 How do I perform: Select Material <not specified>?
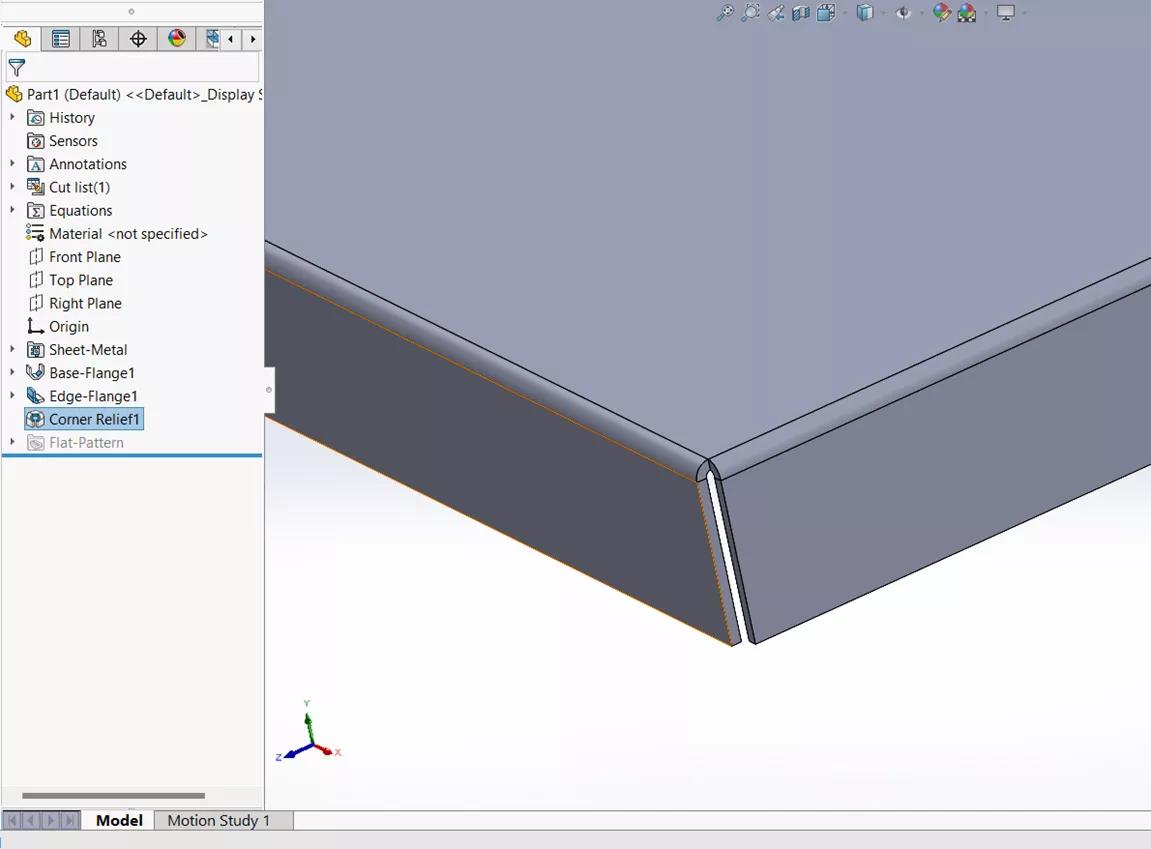click(x=117, y=234)
